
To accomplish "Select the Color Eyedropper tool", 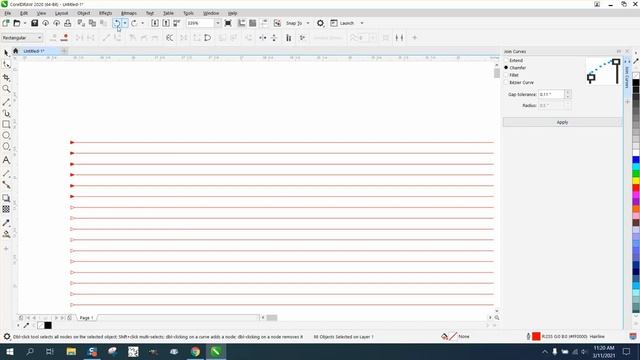I will [6, 223].
